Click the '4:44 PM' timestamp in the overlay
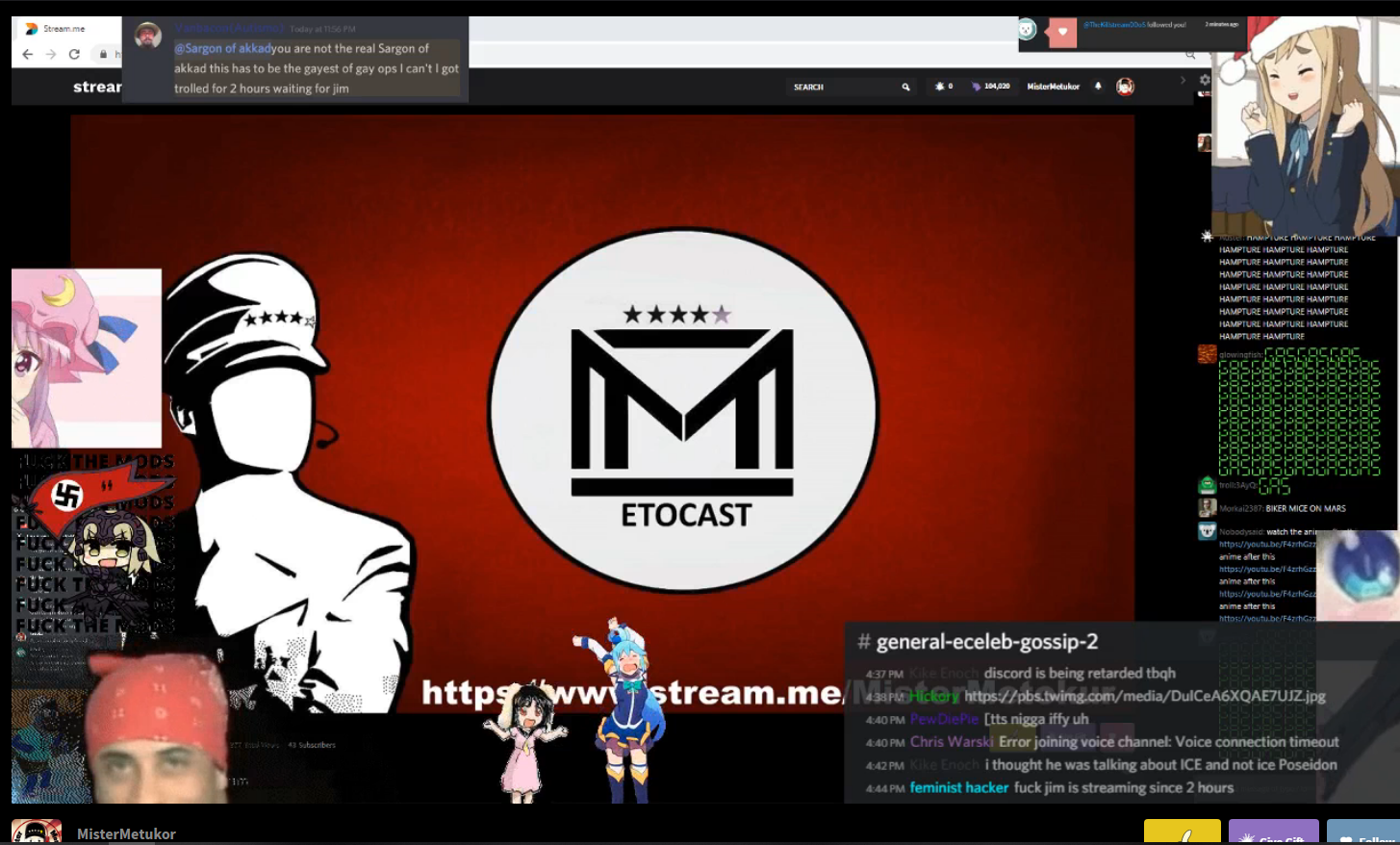Viewport: 1400px width, 845px height. [x=885, y=788]
